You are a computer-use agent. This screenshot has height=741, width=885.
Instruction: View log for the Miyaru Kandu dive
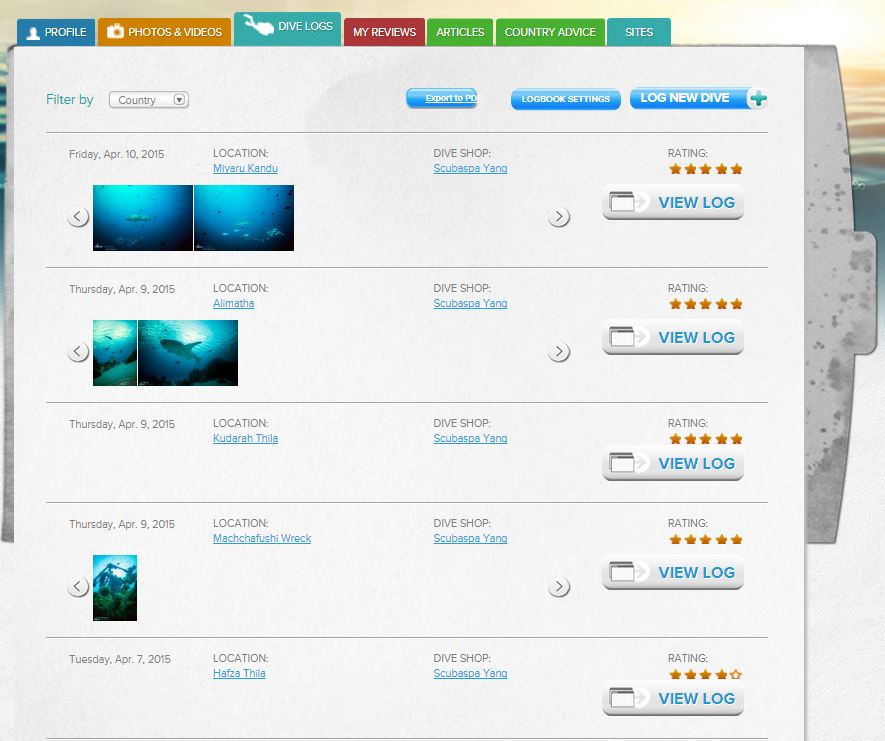click(673, 202)
